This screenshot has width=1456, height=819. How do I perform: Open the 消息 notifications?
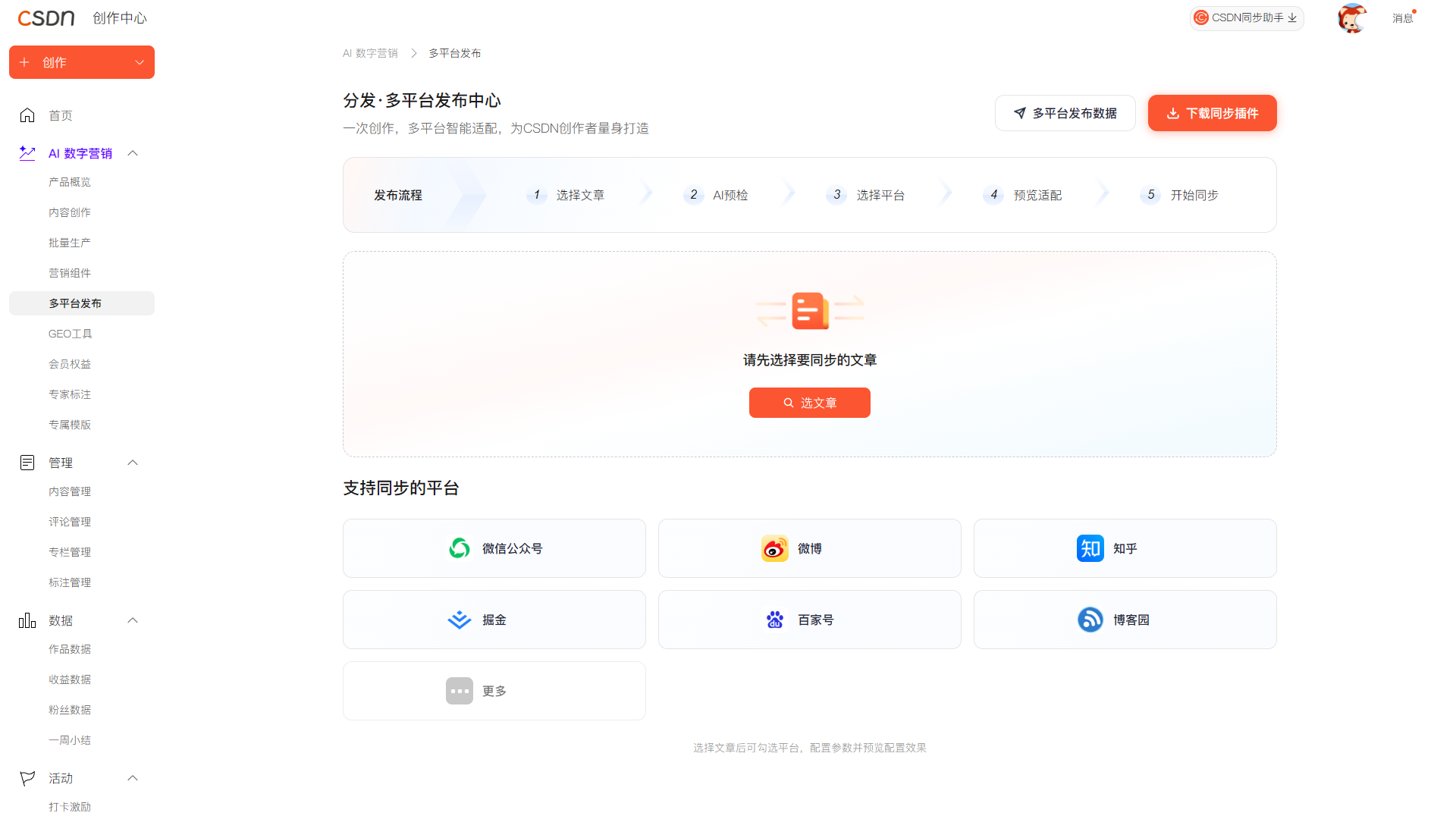tap(1402, 18)
